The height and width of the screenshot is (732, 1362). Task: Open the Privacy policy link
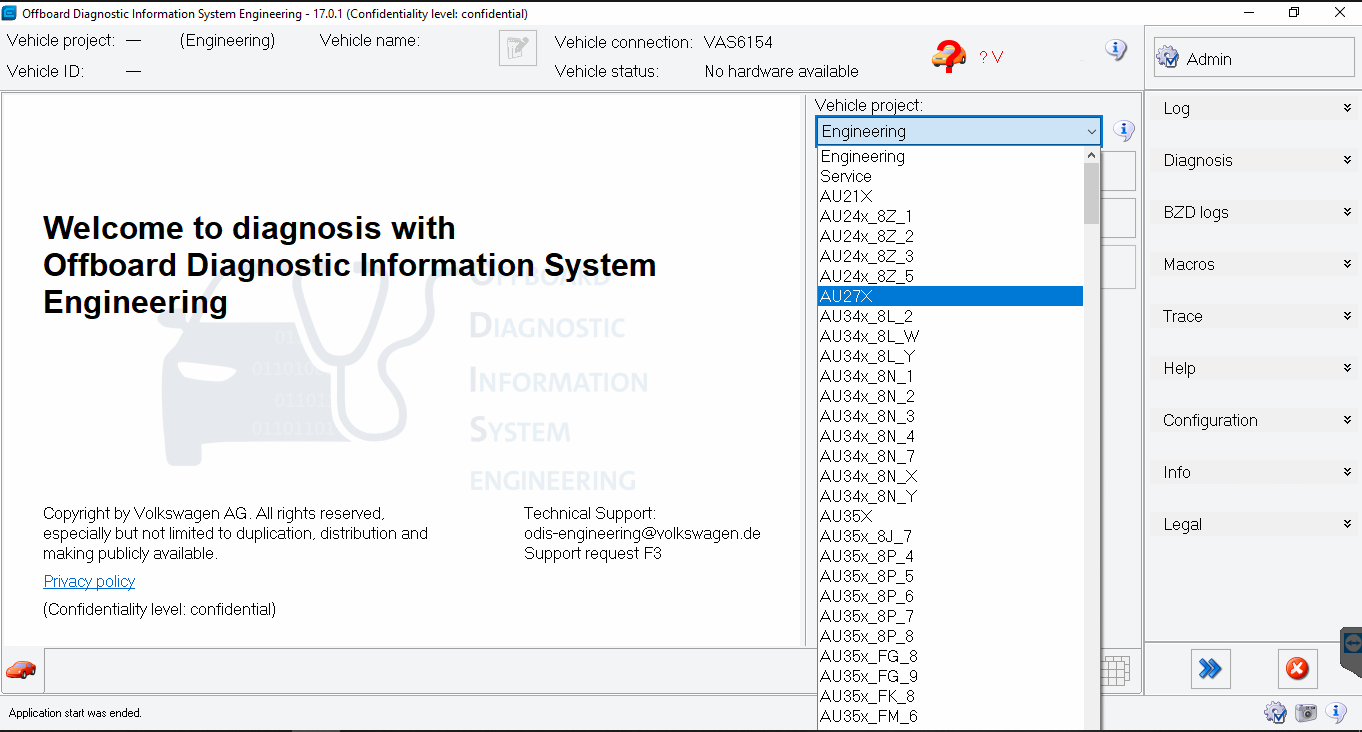point(89,581)
